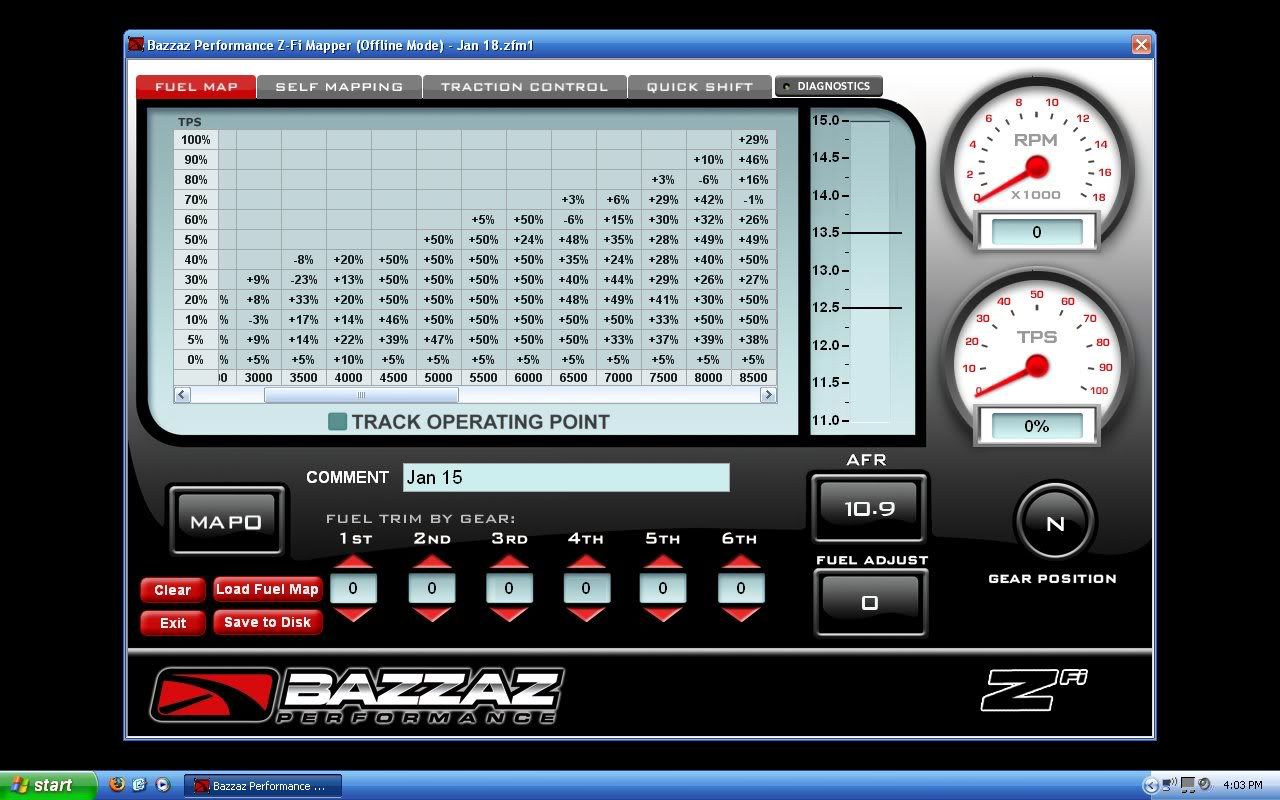Click the MAP0 button
This screenshot has height=800, width=1280.
[x=226, y=521]
